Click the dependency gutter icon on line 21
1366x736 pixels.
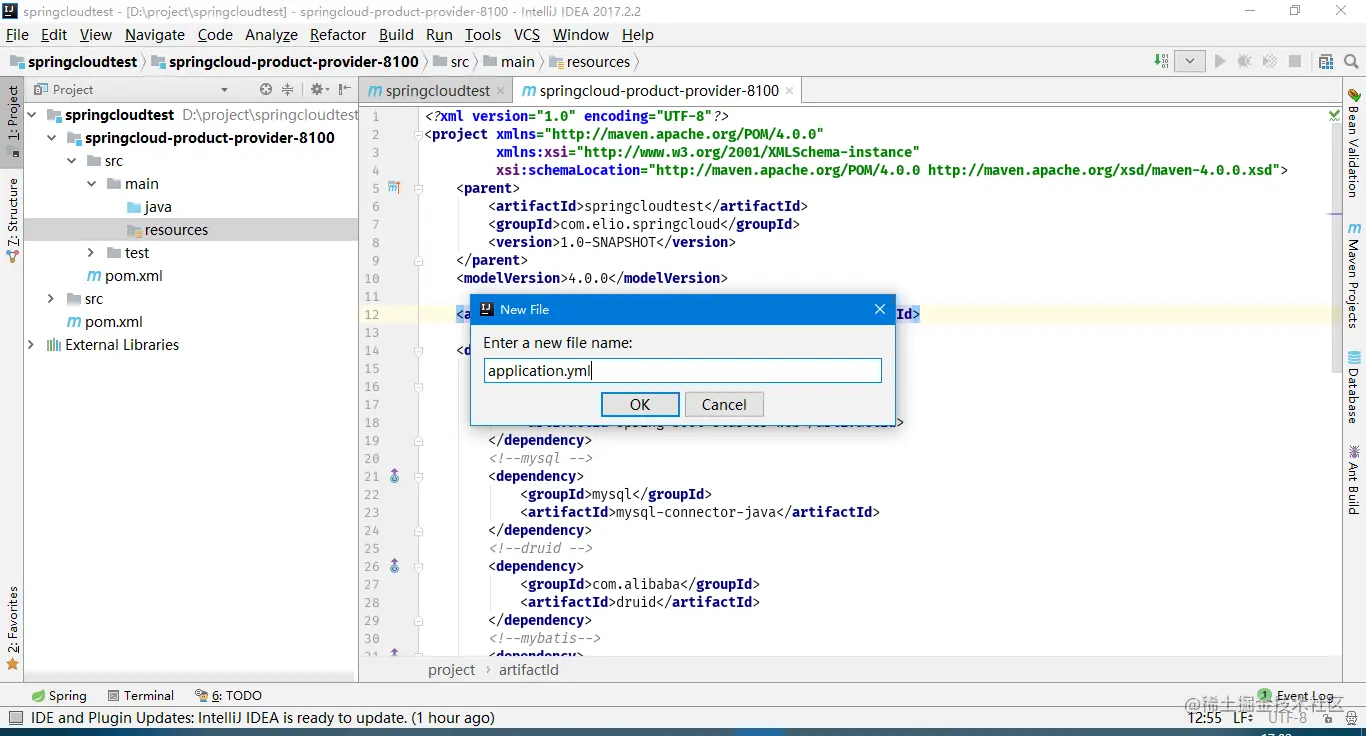click(x=394, y=476)
